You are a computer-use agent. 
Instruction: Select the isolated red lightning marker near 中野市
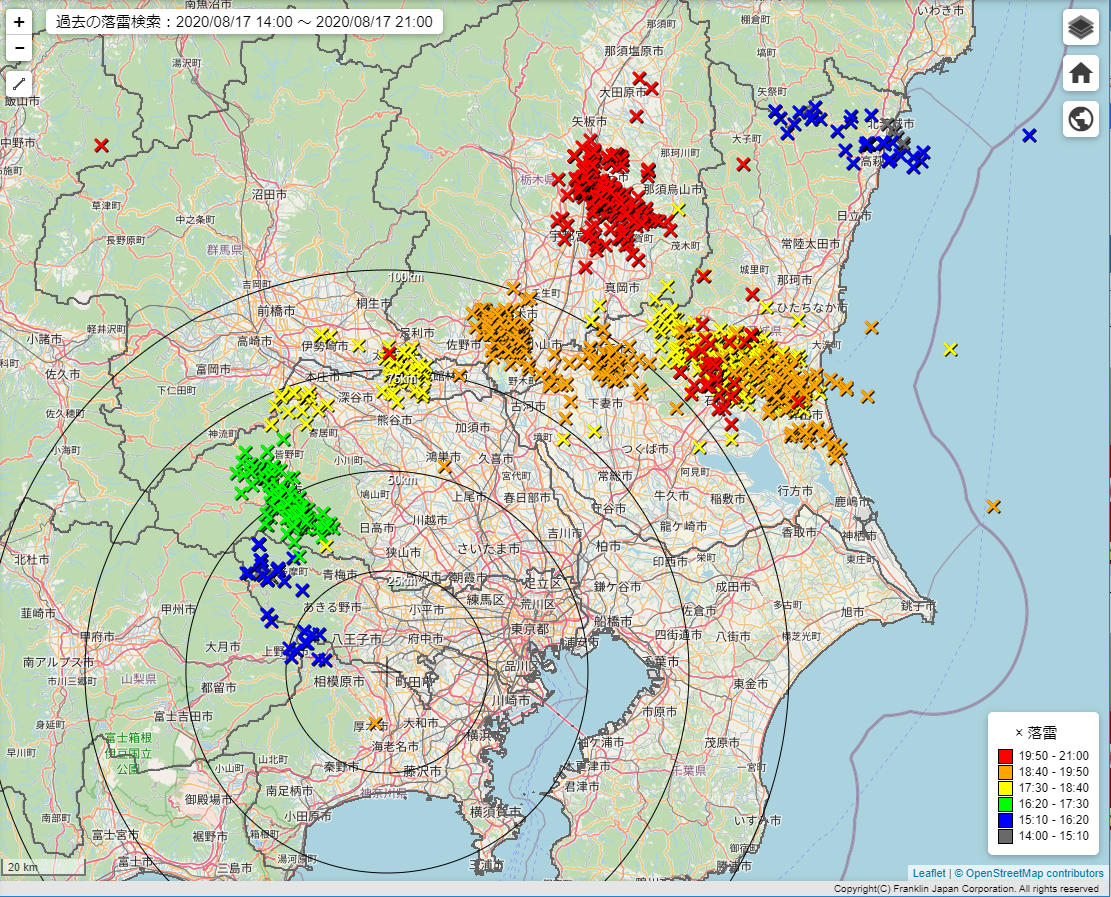[x=101, y=146]
